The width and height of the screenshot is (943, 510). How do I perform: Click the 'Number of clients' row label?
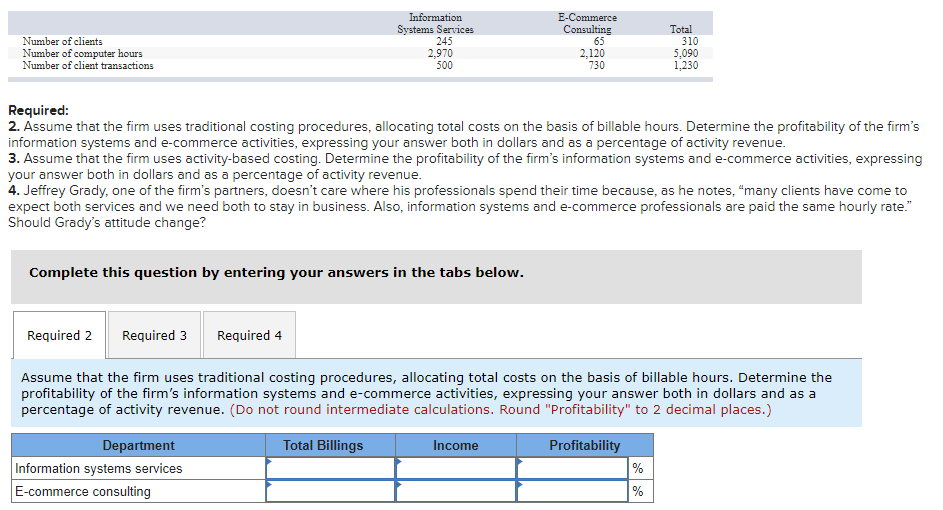[x=63, y=41]
